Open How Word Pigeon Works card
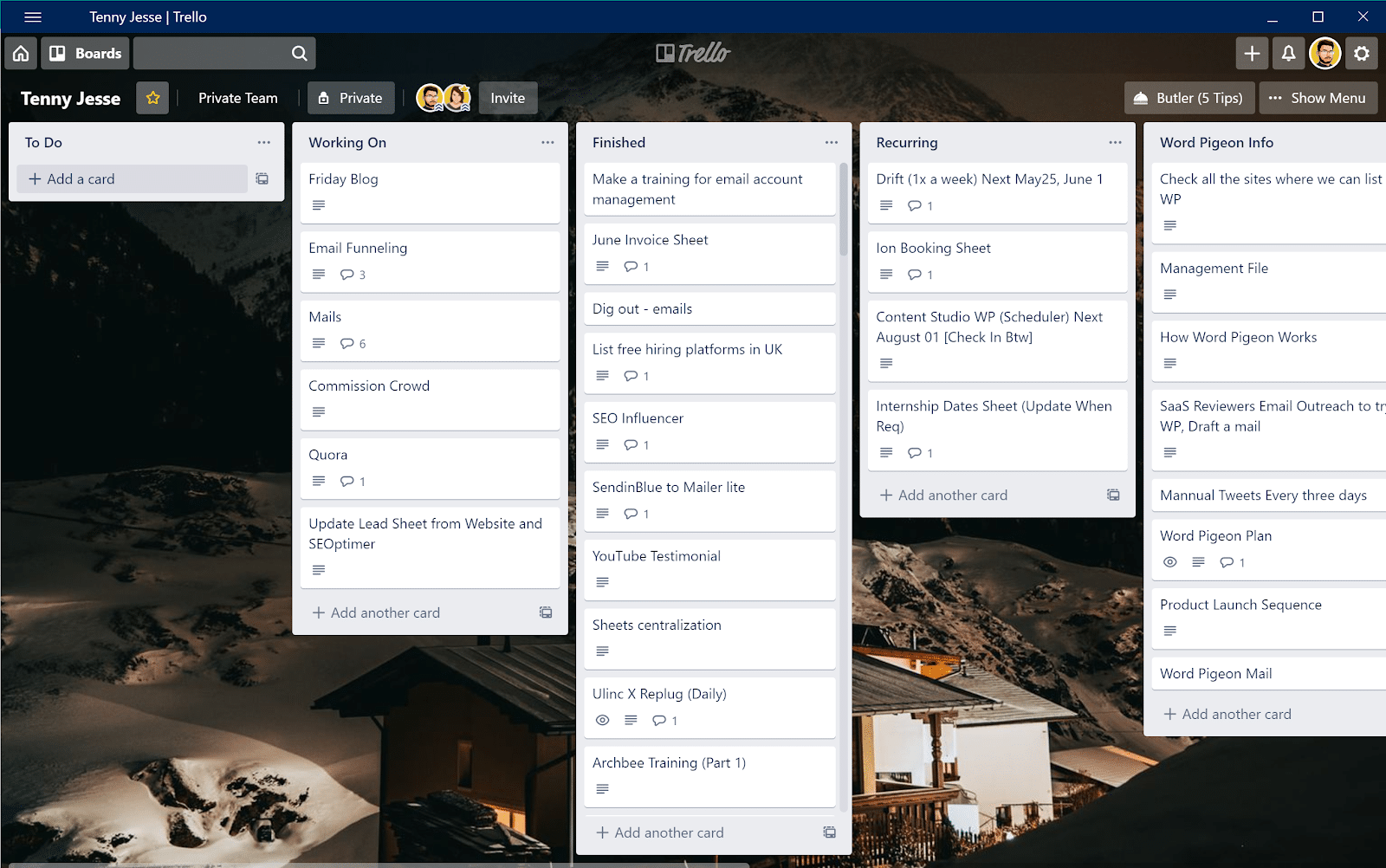1386x868 pixels. [x=1269, y=351]
